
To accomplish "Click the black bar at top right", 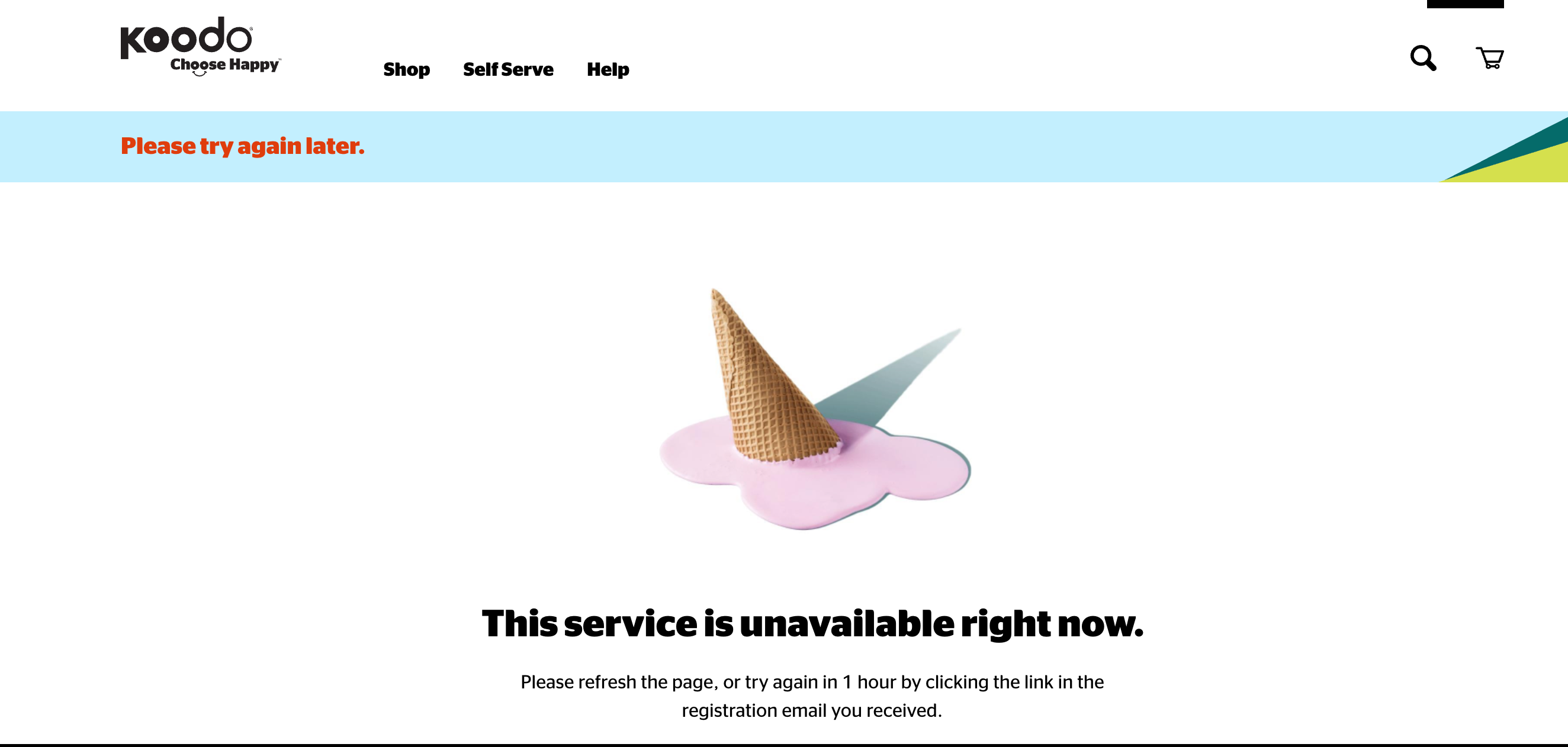I will (x=1465, y=4).
